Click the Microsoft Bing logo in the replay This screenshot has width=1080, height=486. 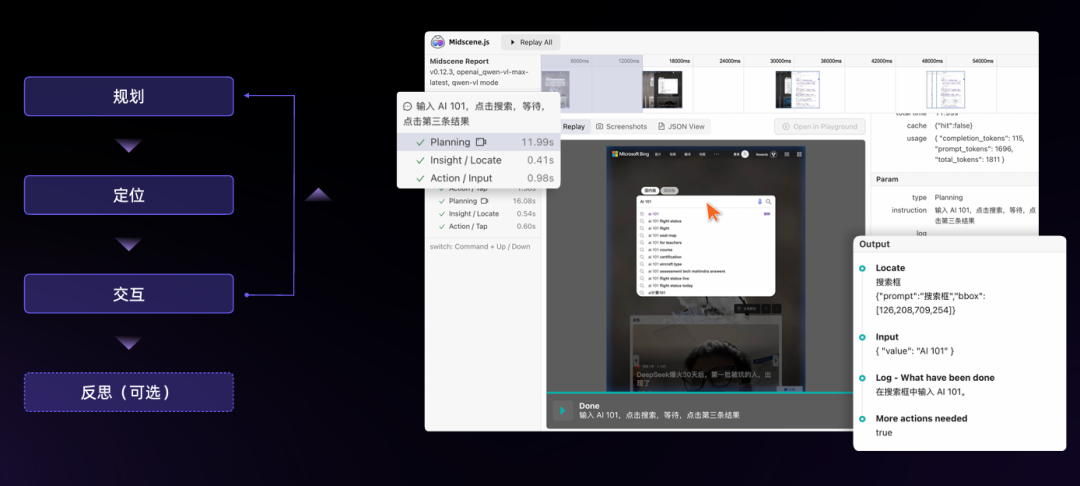pos(629,154)
